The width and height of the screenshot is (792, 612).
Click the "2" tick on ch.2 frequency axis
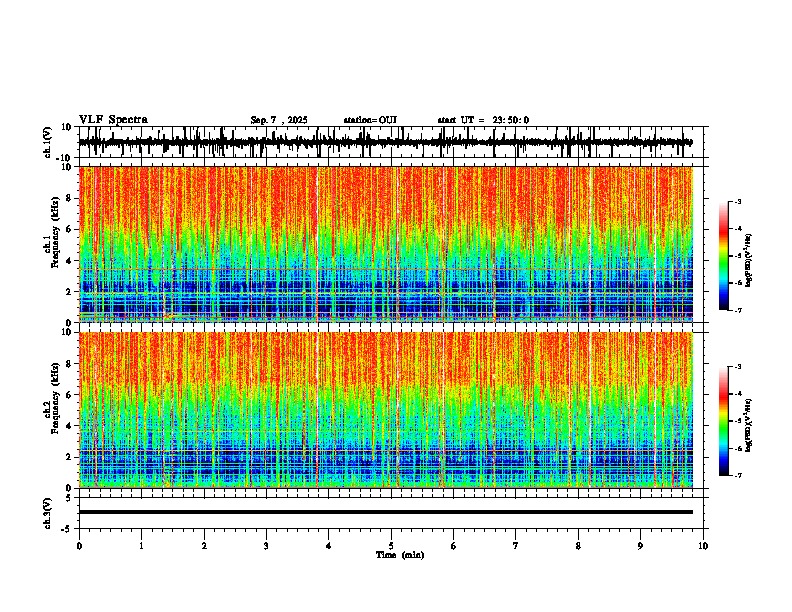(70, 457)
